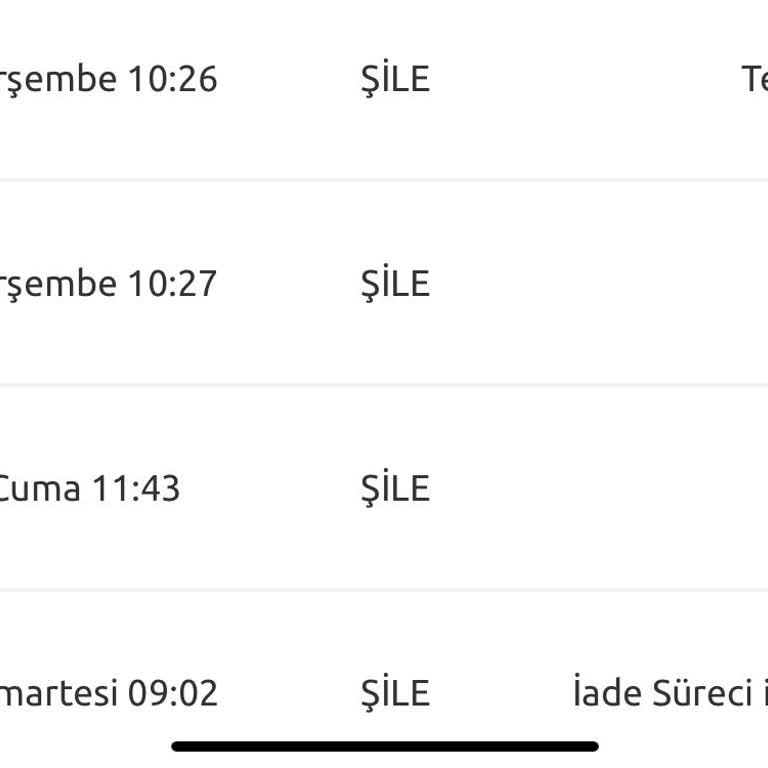This screenshot has height=768, width=768.
Task: Click empty status cell in Cuma row
Action: (650, 489)
